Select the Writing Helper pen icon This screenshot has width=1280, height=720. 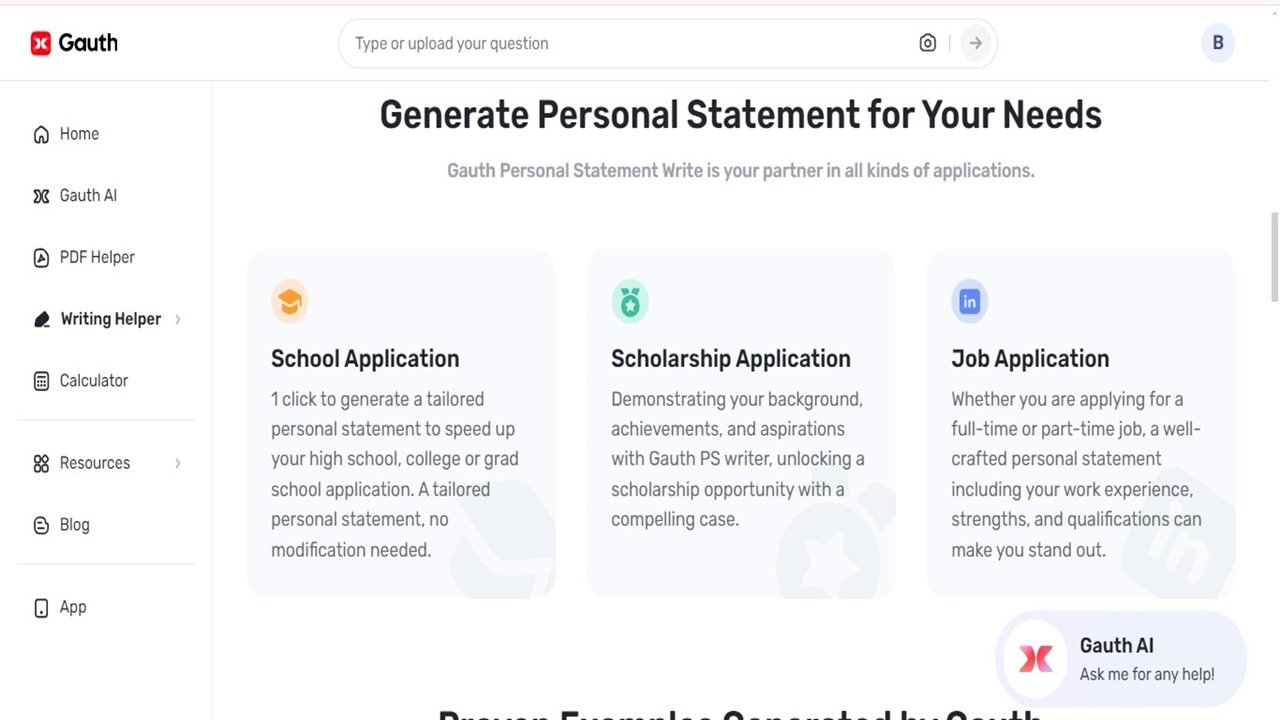[x=40, y=319]
